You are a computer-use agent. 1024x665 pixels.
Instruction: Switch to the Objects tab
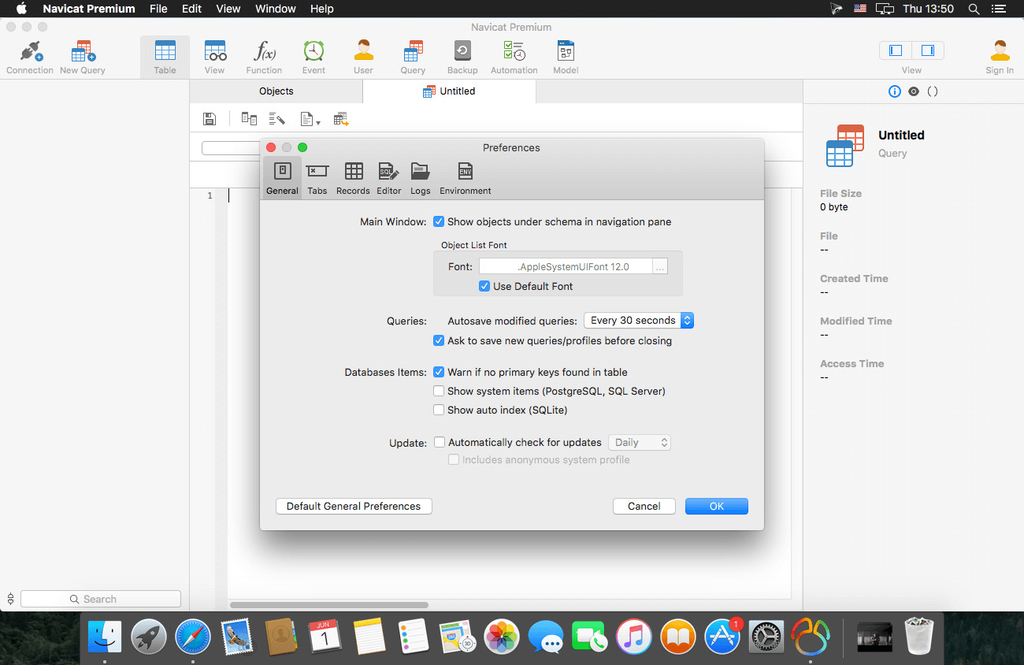pyautogui.click(x=276, y=91)
